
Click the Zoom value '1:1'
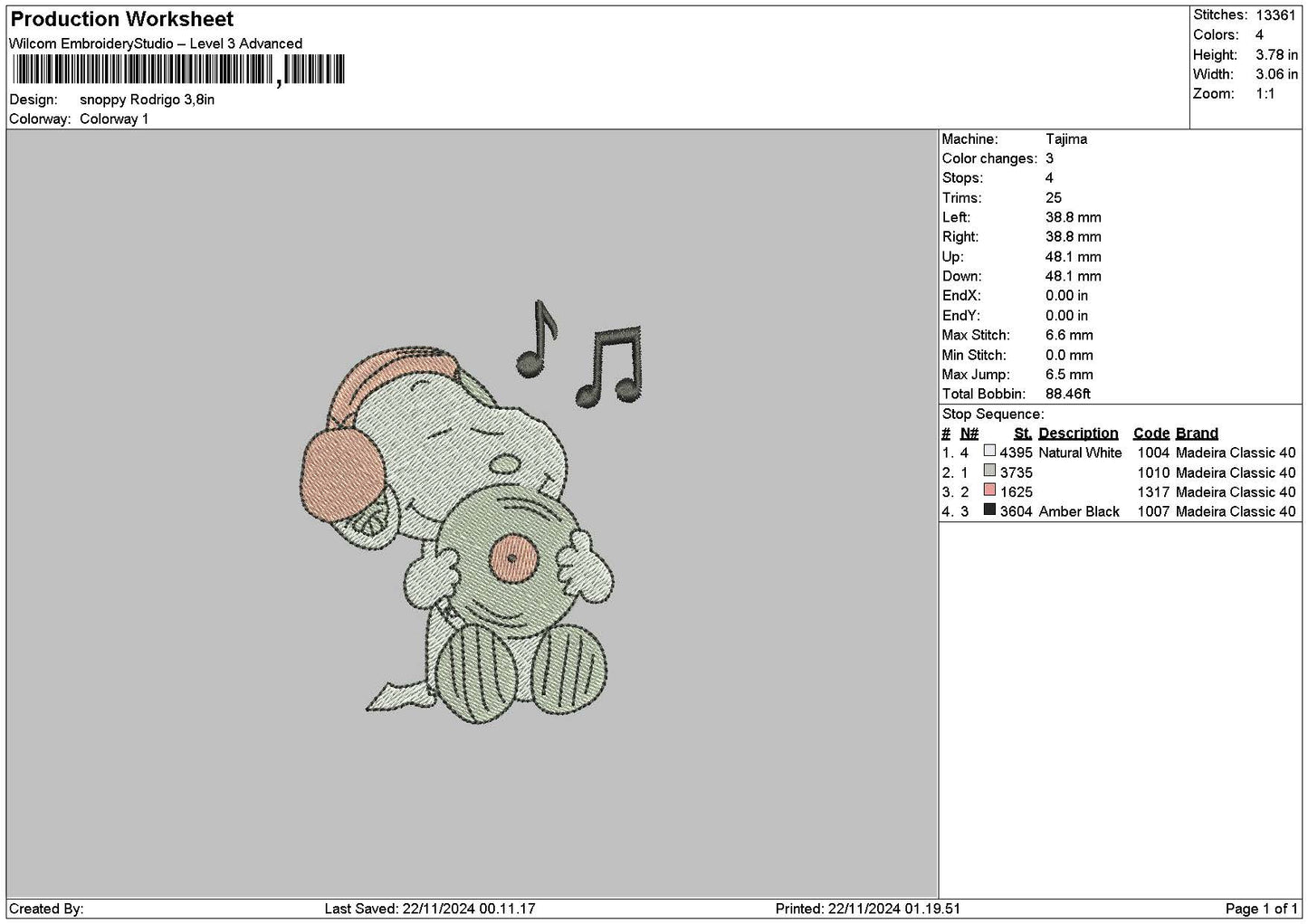[1265, 94]
